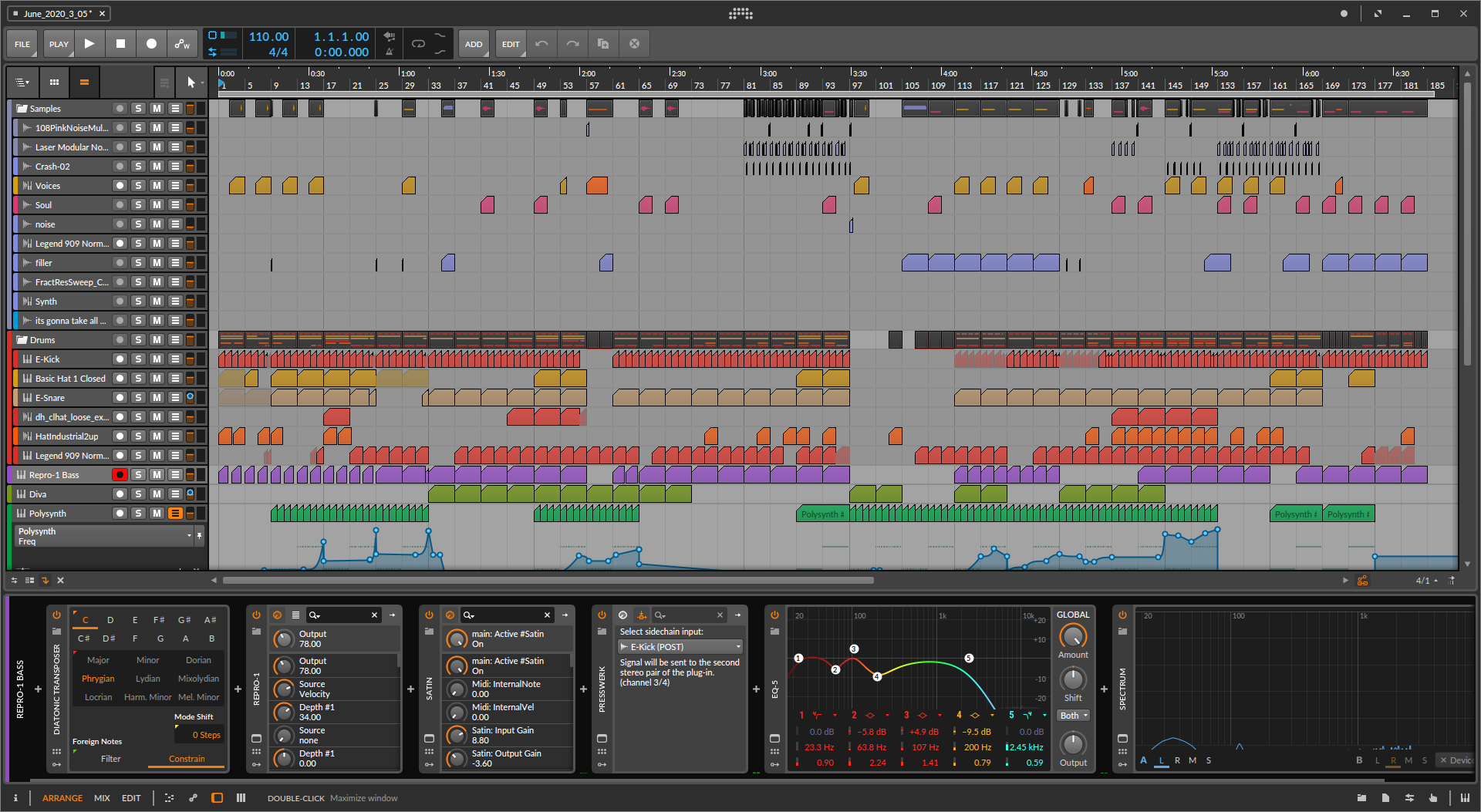The width and height of the screenshot is (1481, 812).
Task: Toggle the EQ-5 device power button
Action: 774,615
